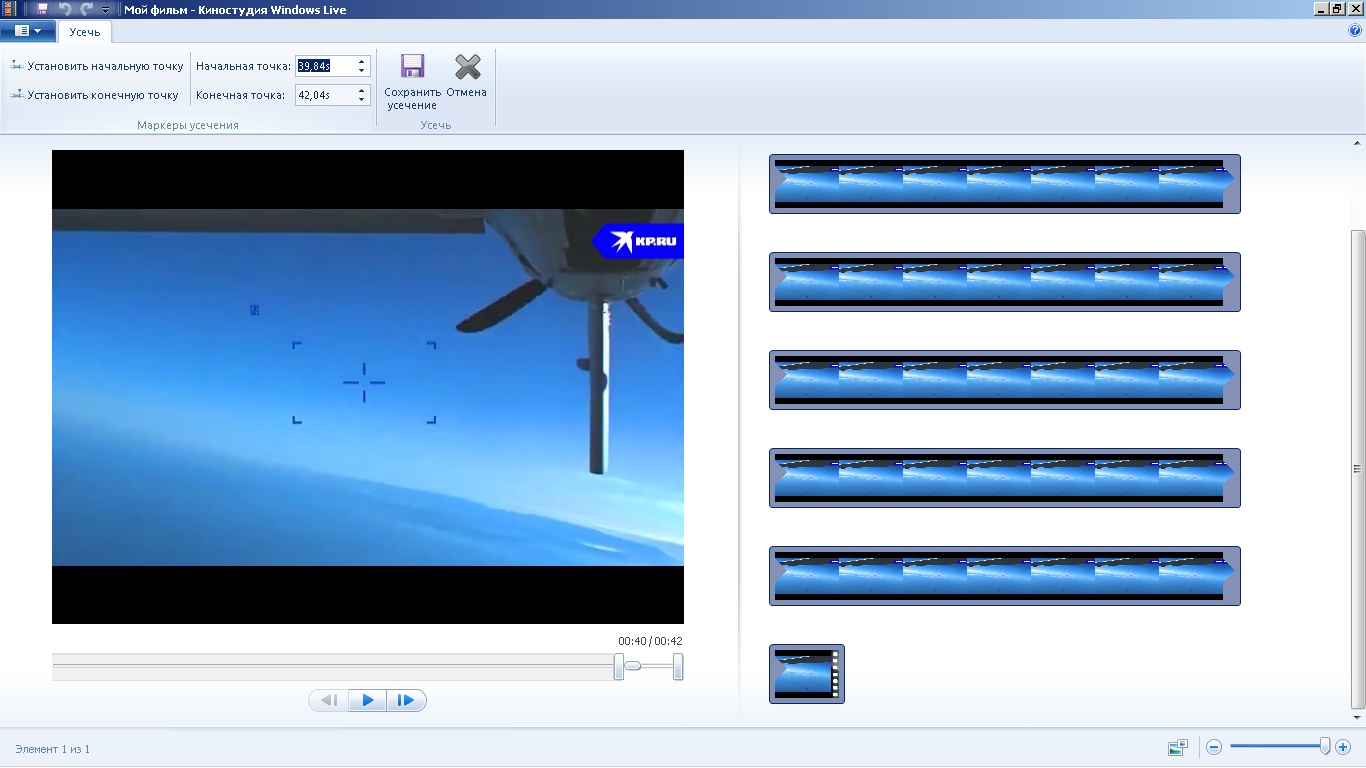Click the end point input field
The height and width of the screenshot is (768, 1366).
(324, 95)
